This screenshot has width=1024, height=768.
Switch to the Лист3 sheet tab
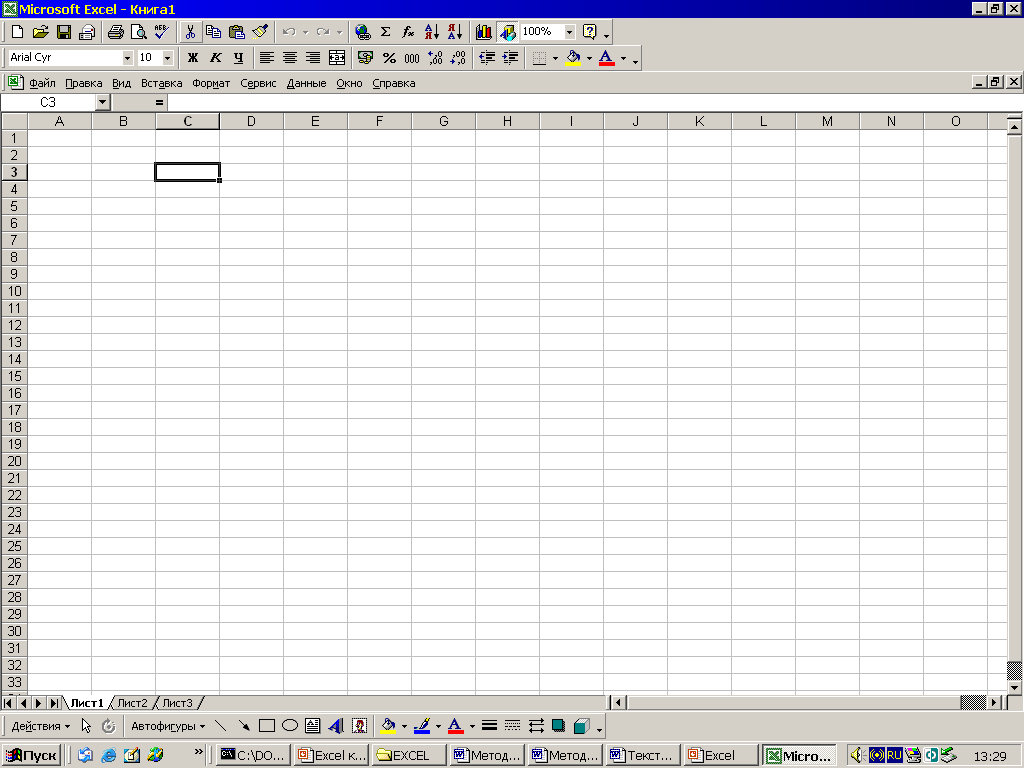click(x=178, y=703)
